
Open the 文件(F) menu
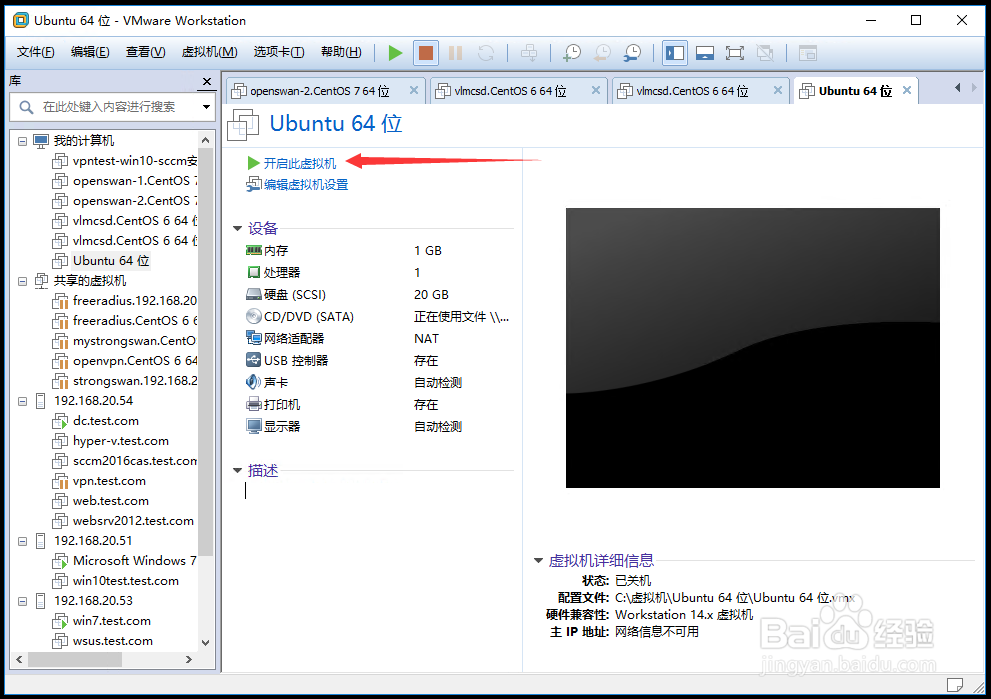click(35, 52)
